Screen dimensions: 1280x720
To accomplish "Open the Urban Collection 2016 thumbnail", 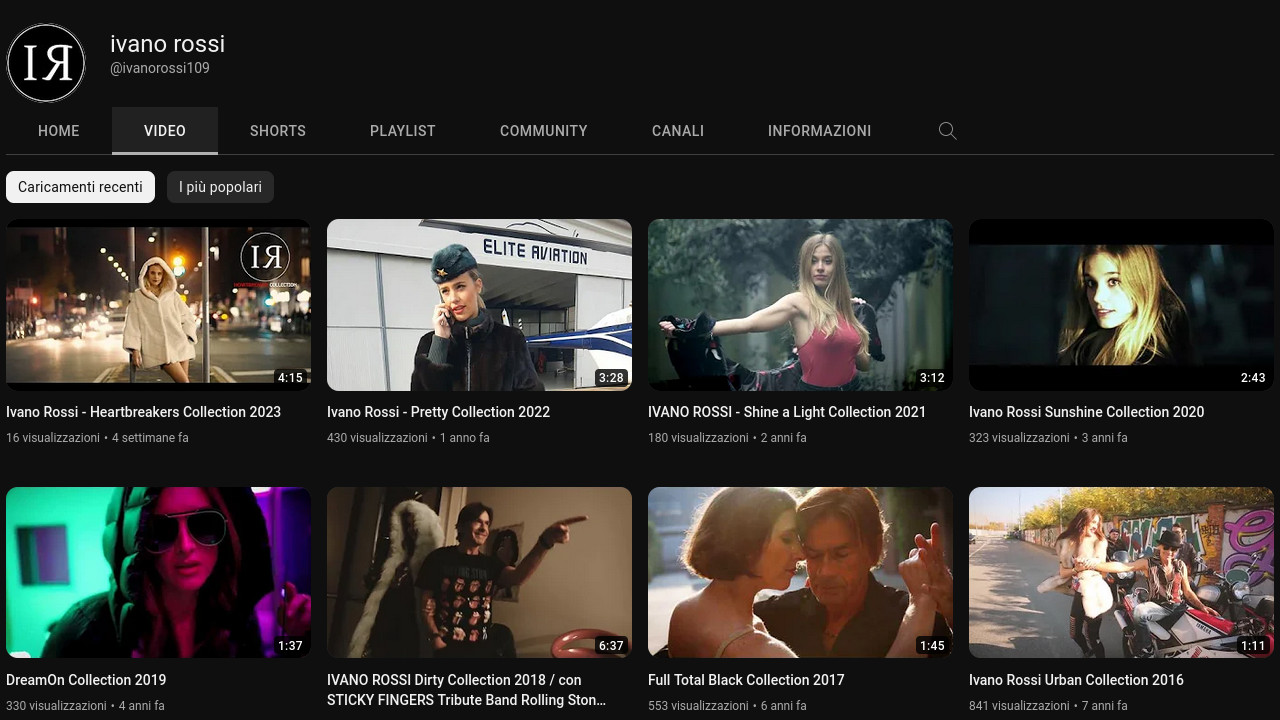I will point(1121,573).
